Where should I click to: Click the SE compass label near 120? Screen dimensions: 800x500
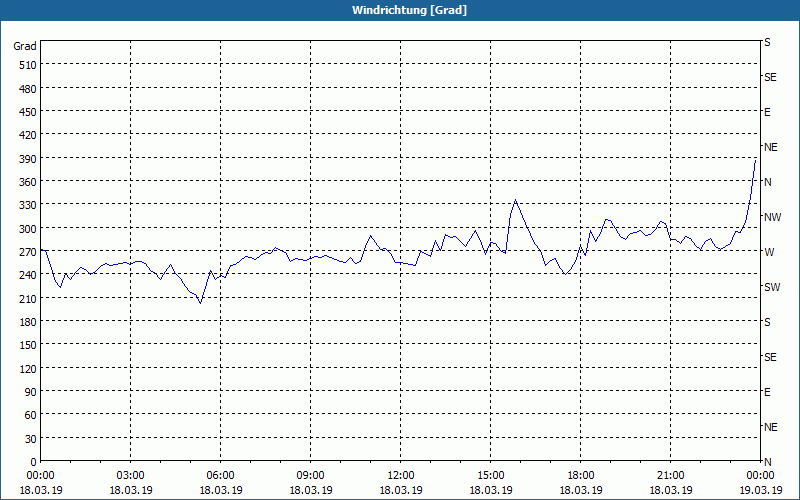pos(770,358)
